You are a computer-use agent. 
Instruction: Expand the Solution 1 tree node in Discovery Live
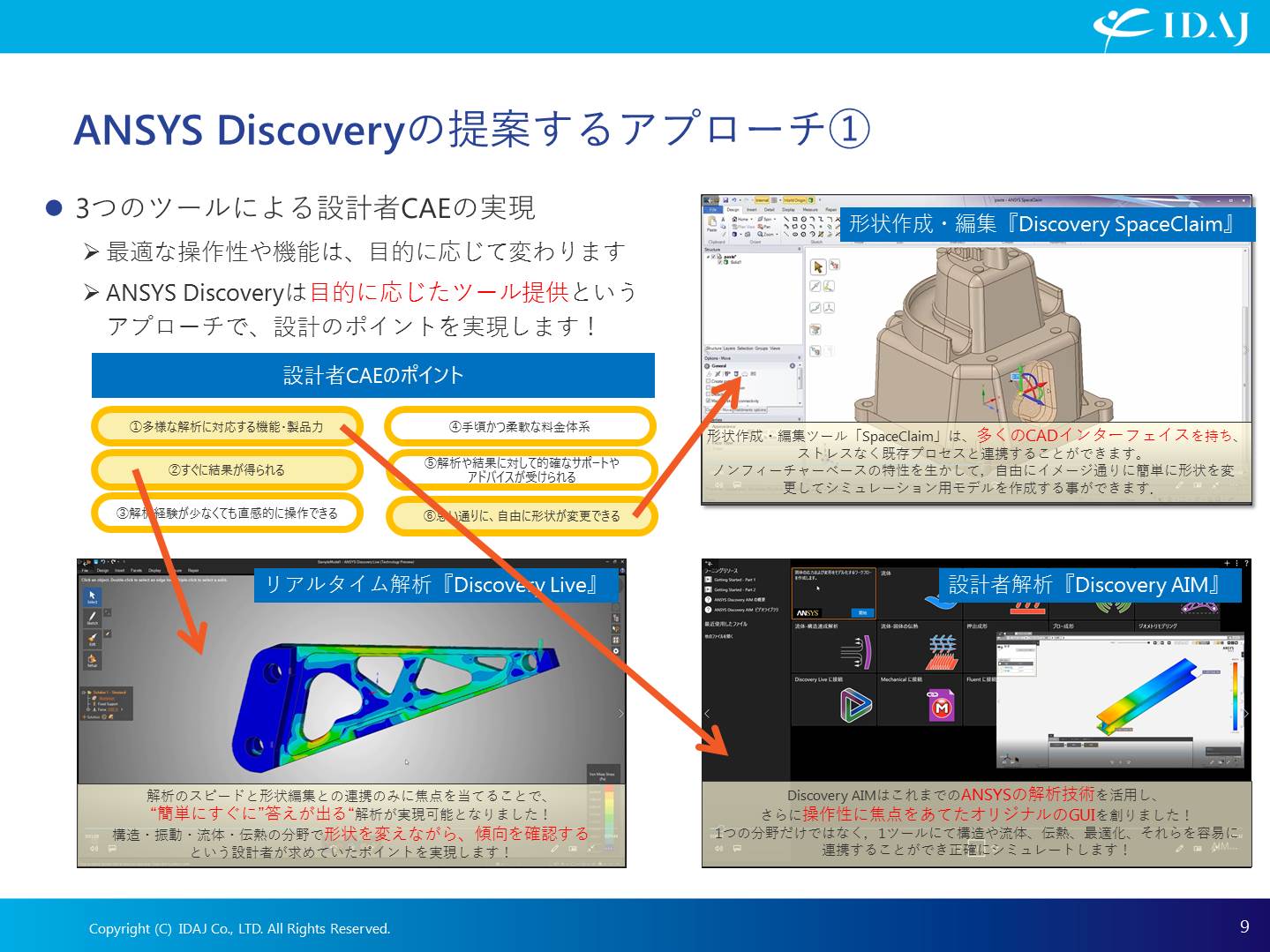coord(83,693)
